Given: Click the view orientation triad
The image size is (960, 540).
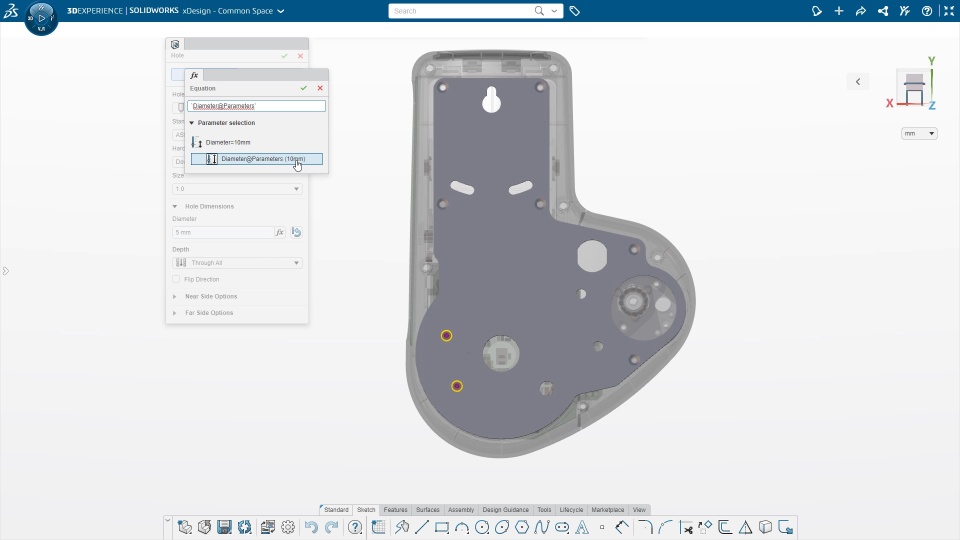Looking at the screenshot, I should (x=911, y=84).
